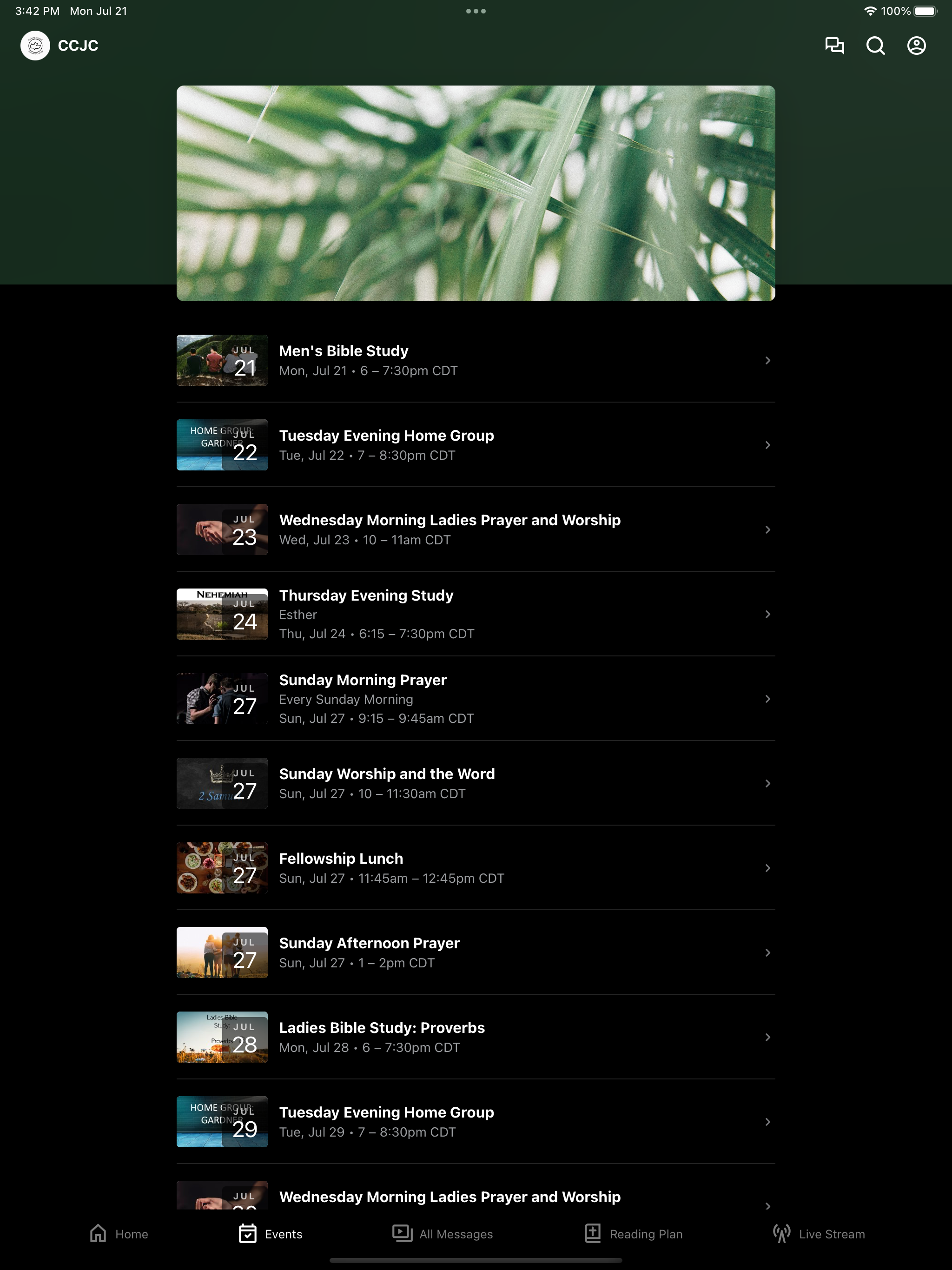Tap the Jul 22 Home Group Gardner thumbnail

pyautogui.click(x=222, y=445)
